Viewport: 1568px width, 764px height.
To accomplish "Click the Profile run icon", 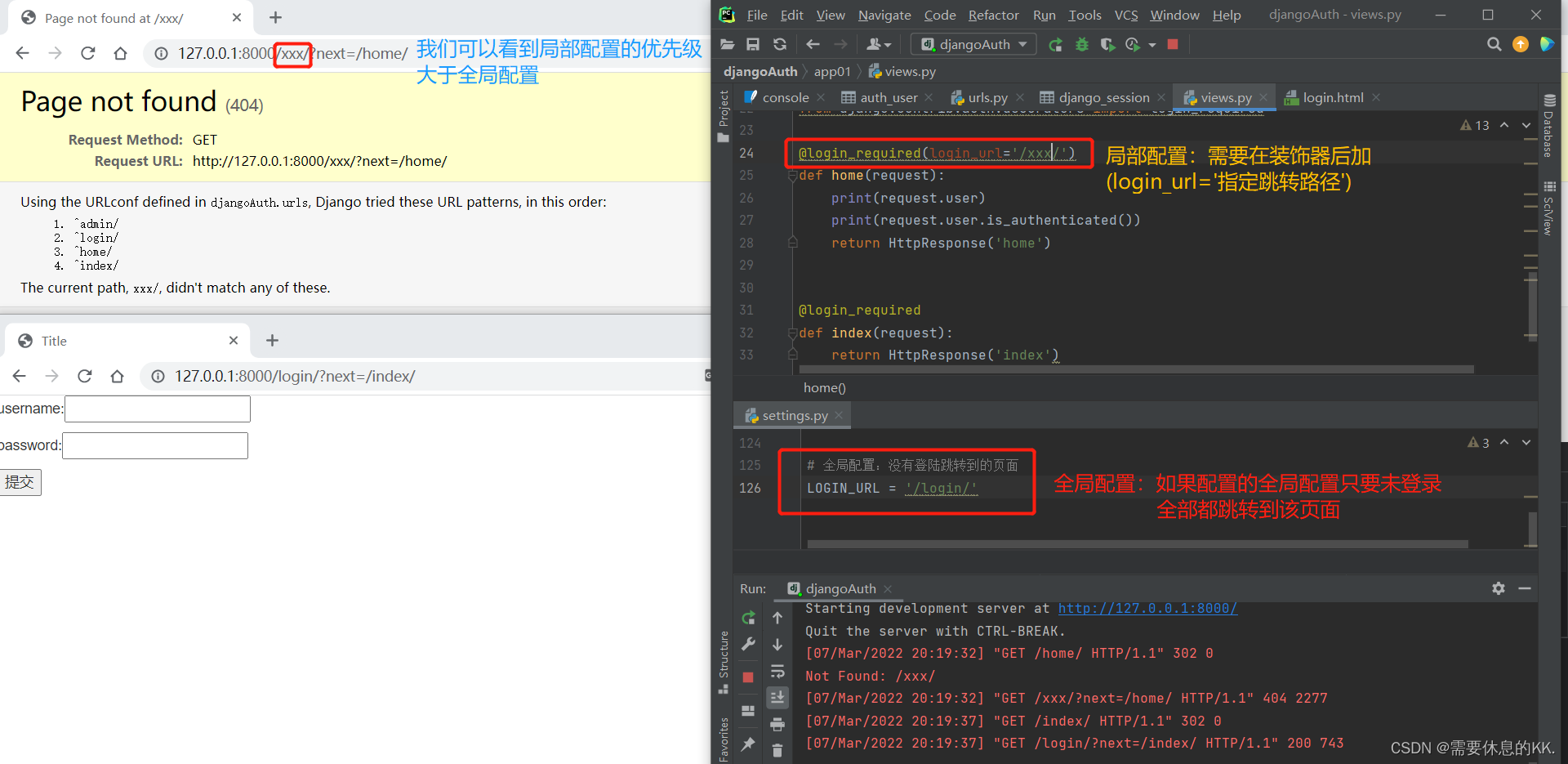I will (1133, 44).
